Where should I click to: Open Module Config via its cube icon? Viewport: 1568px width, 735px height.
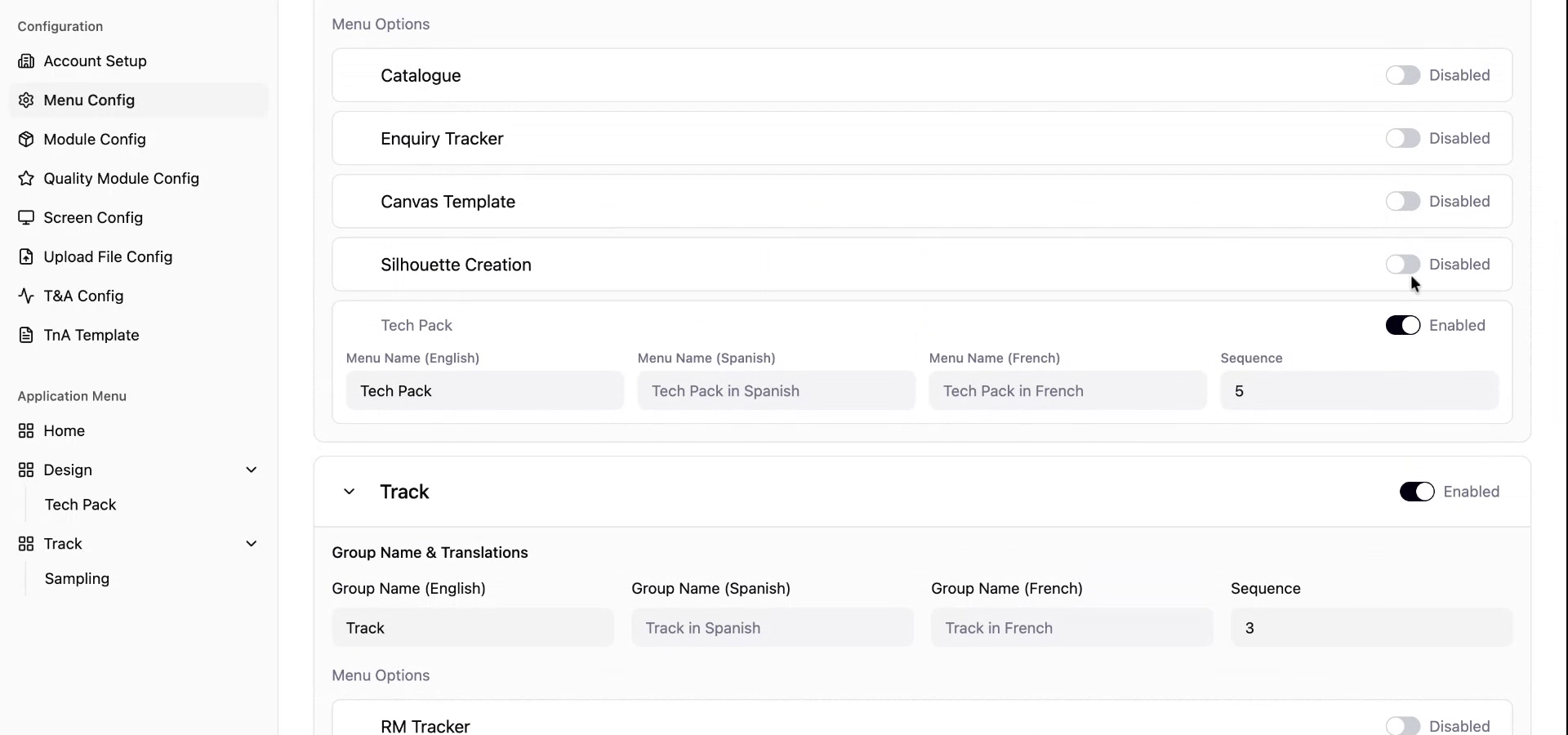click(x=27, y=139)
